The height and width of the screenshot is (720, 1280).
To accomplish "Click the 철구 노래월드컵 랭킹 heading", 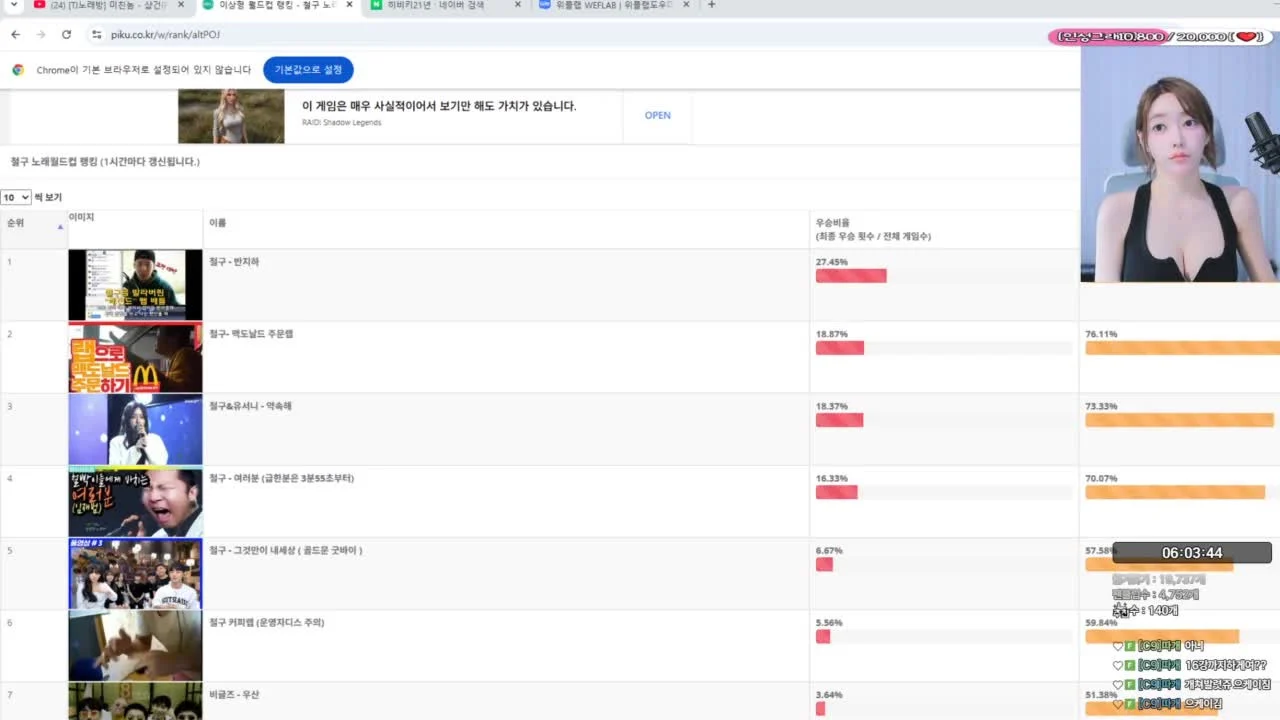I will point(105,161).
